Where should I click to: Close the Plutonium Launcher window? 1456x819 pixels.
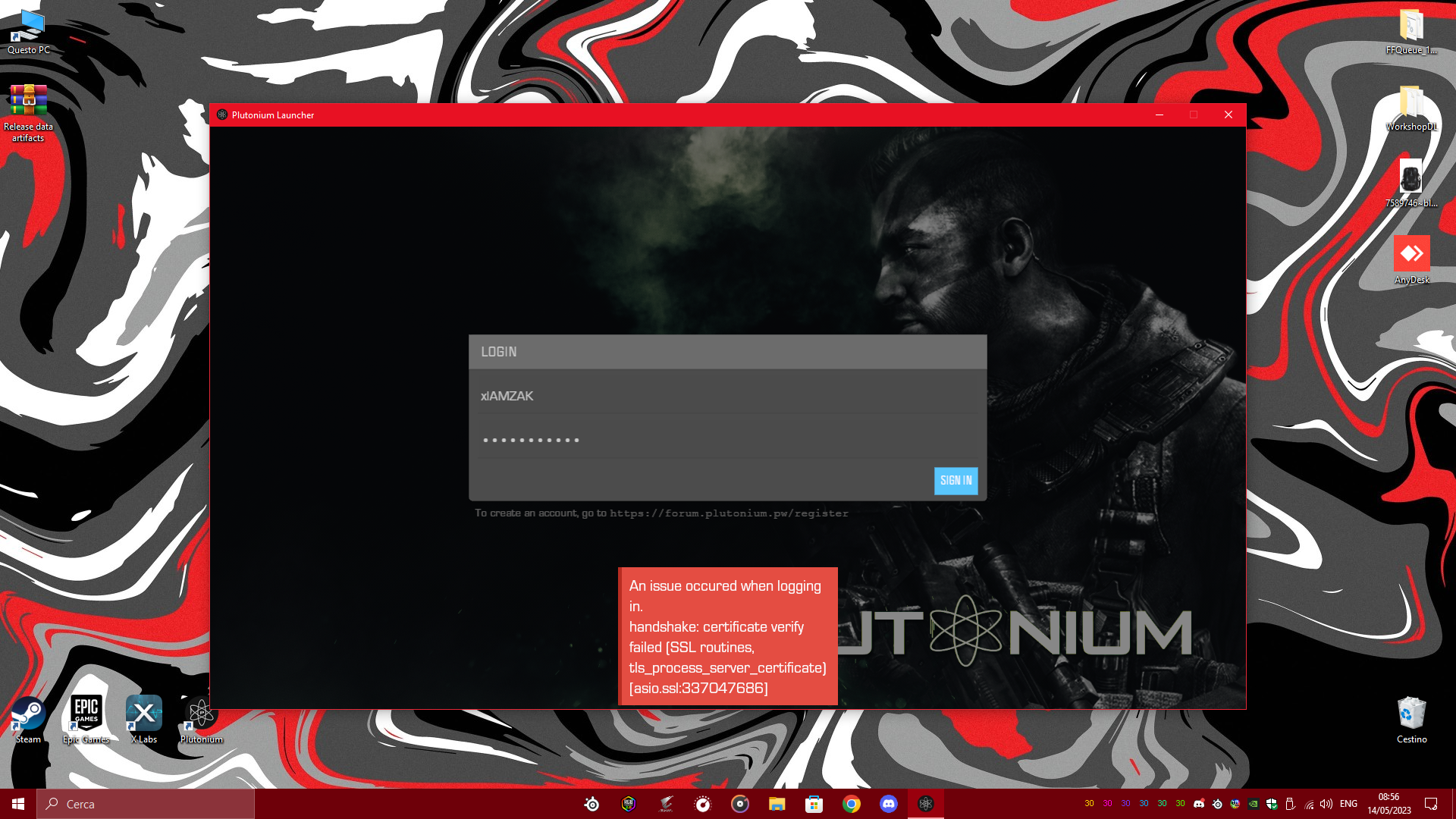1228,115
